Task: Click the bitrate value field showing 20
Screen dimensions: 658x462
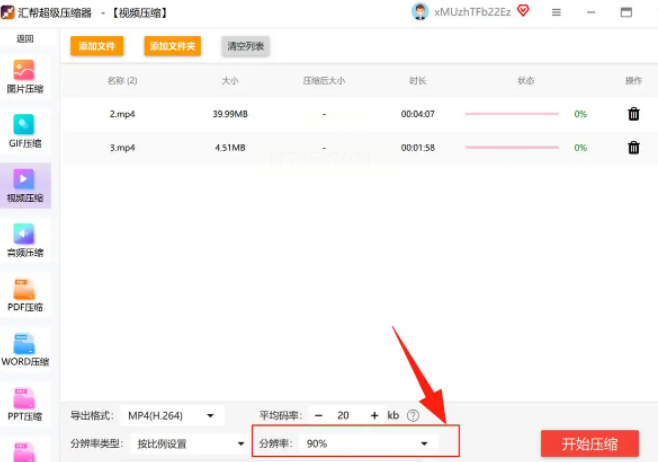Action: 343,415
